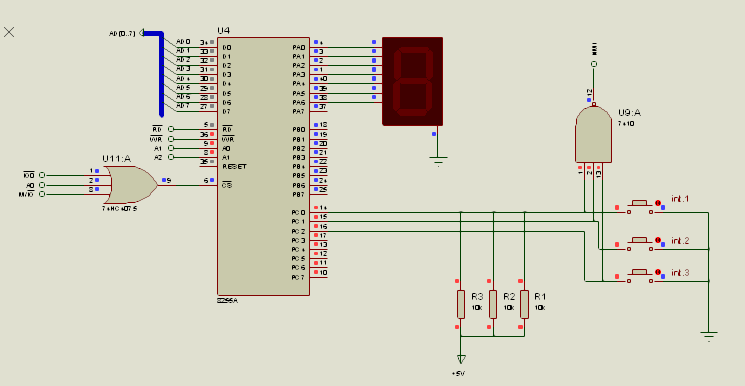745x386 pixels.
Task: Click resistor R1 symbol
Action: click(x=524, y=304)
